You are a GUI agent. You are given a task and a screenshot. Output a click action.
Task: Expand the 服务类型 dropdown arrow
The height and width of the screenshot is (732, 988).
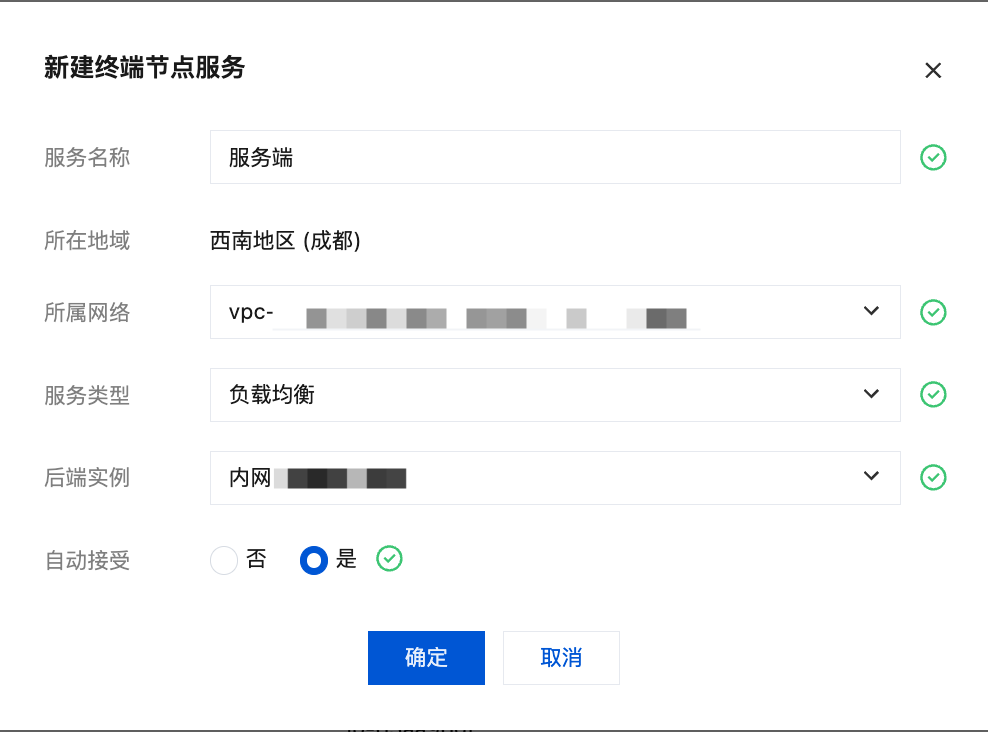click(871, 394)
